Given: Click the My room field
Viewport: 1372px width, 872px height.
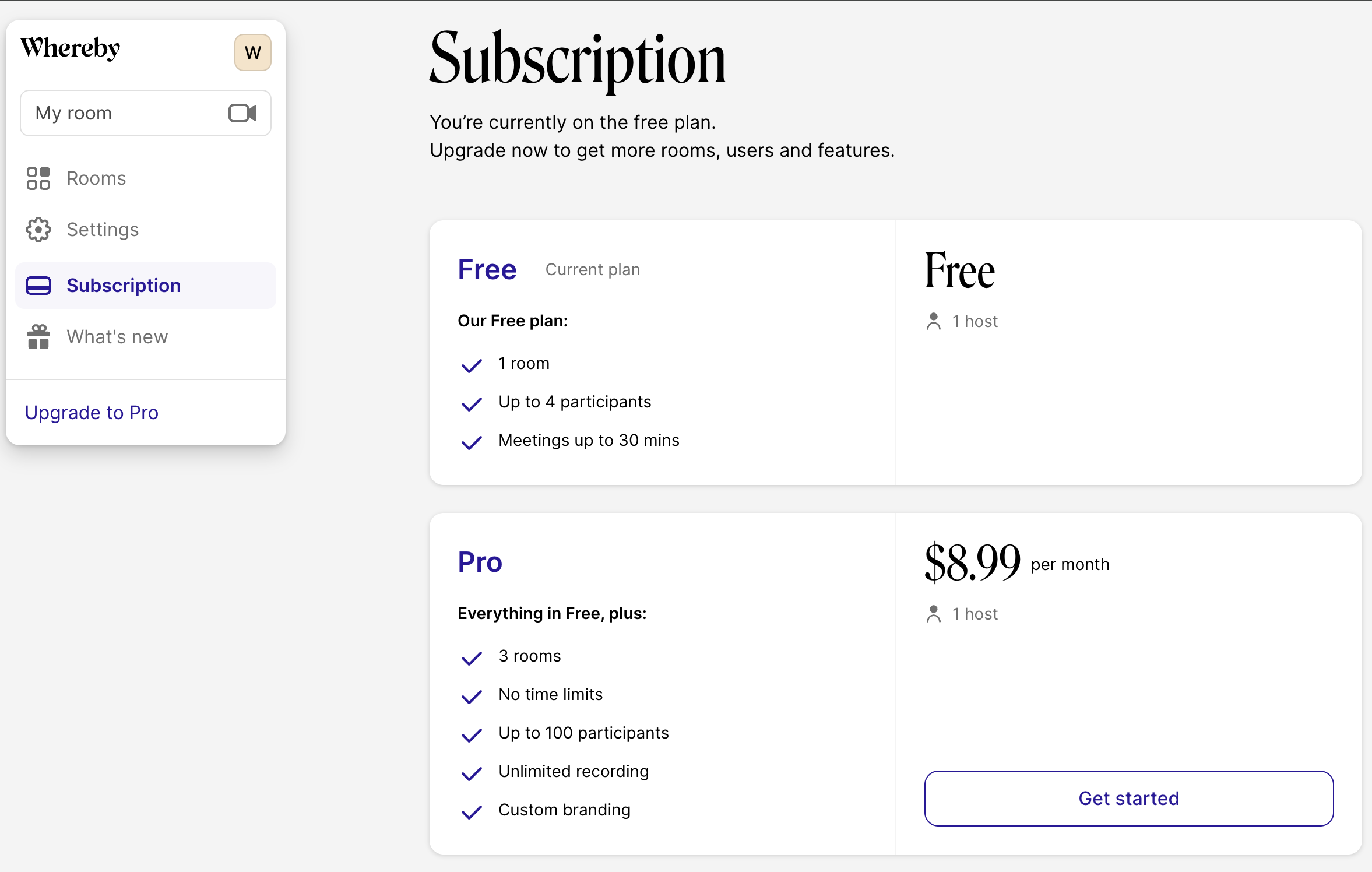Looking at the screenshot, I should (x=122, y=113).
